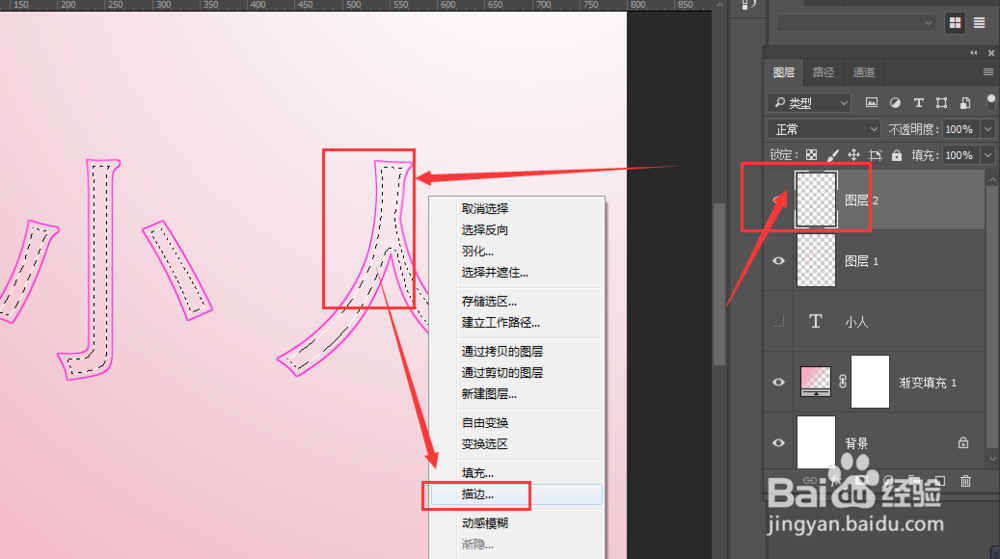The image size is (1000, 559).
Task: Click the 渐变填充 1 layer mask thumbnail
Action: click(x=870, y=382)
